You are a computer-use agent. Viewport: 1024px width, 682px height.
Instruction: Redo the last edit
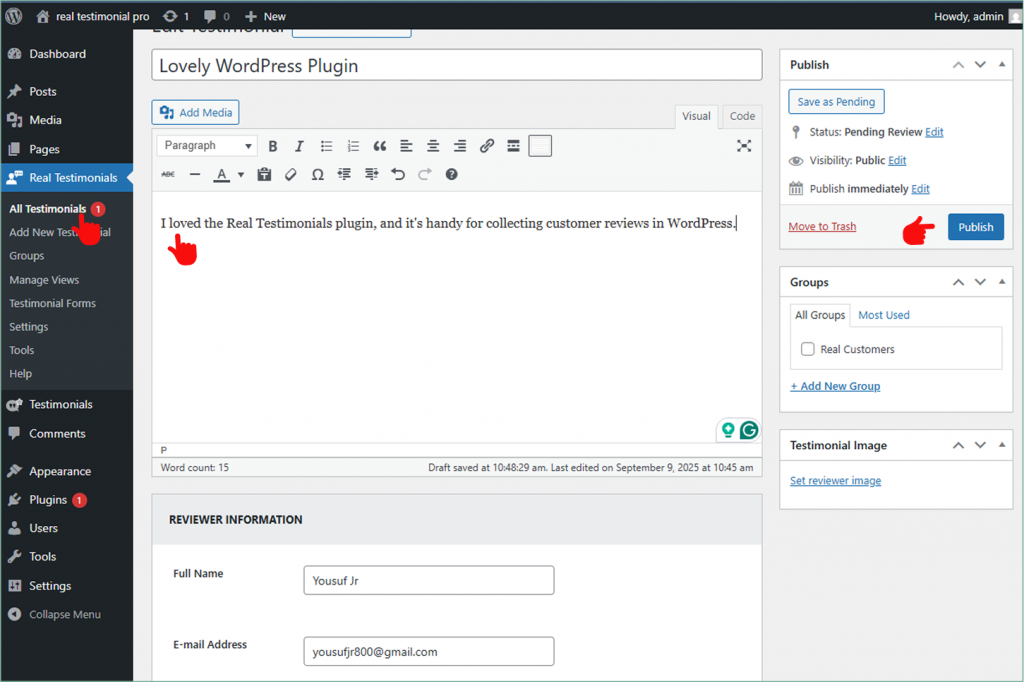pos(424,174)
